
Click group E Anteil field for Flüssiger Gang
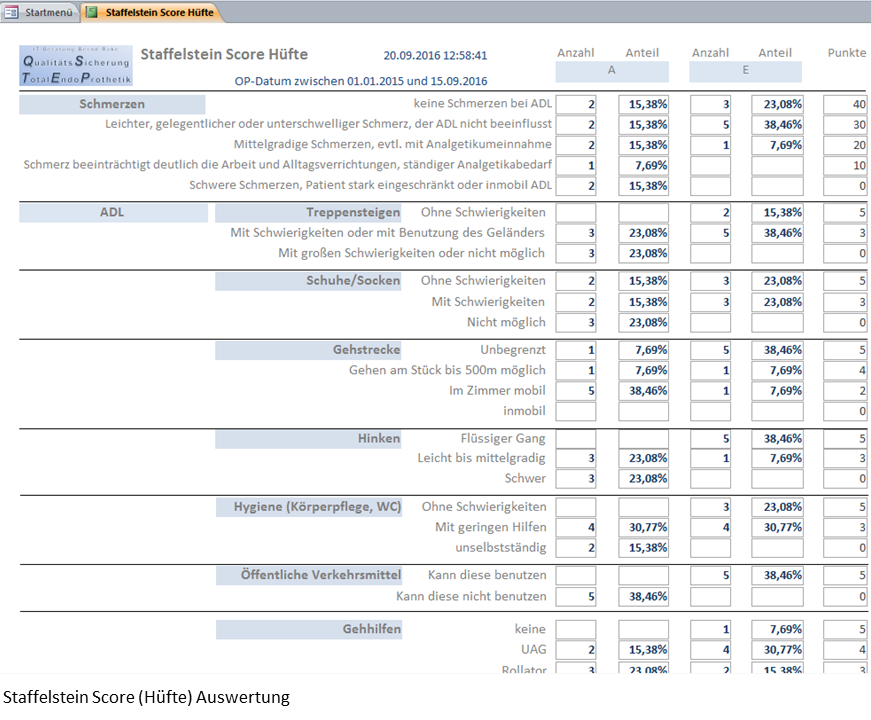778,438
